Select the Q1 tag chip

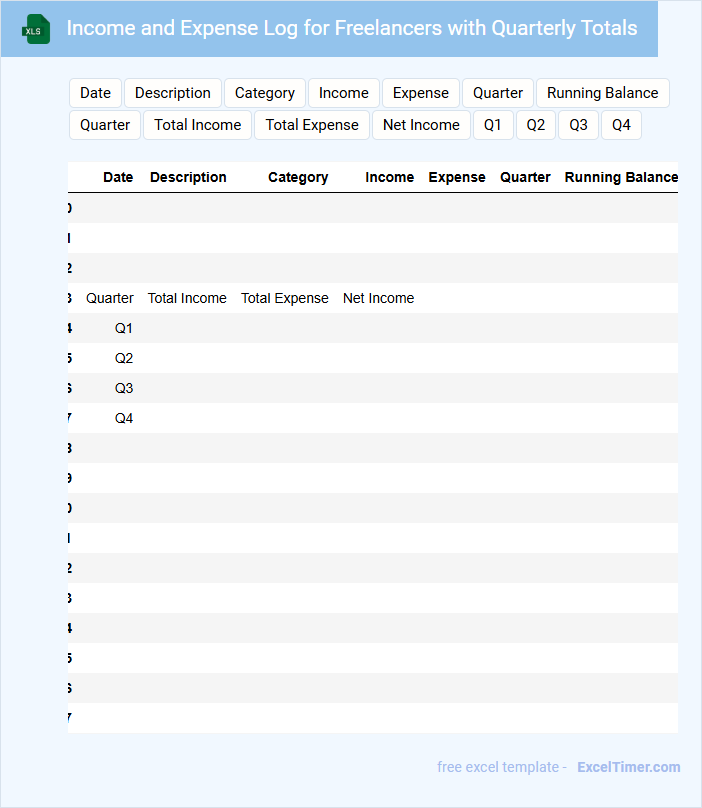click(x=493, y=125)
